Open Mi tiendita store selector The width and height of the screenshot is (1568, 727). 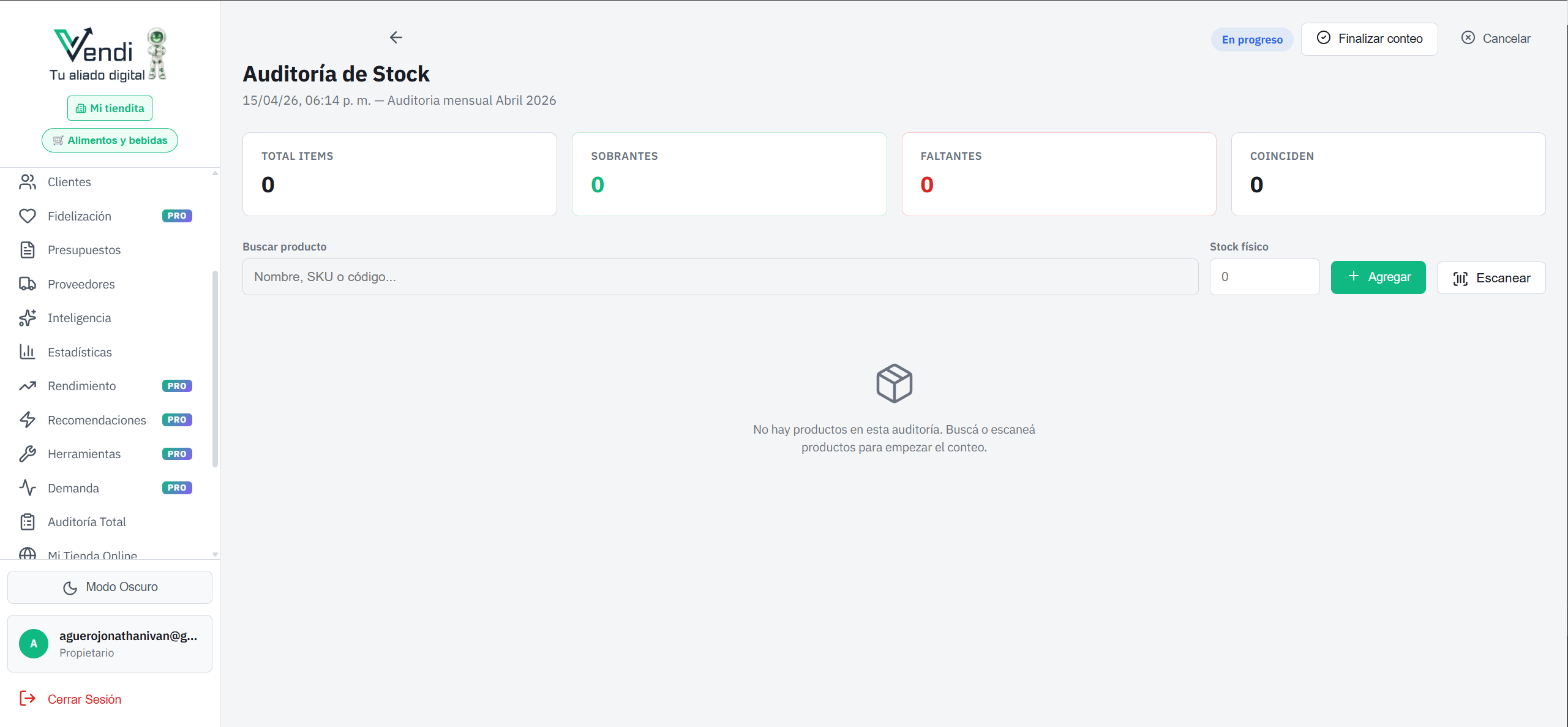pos(110,108)
